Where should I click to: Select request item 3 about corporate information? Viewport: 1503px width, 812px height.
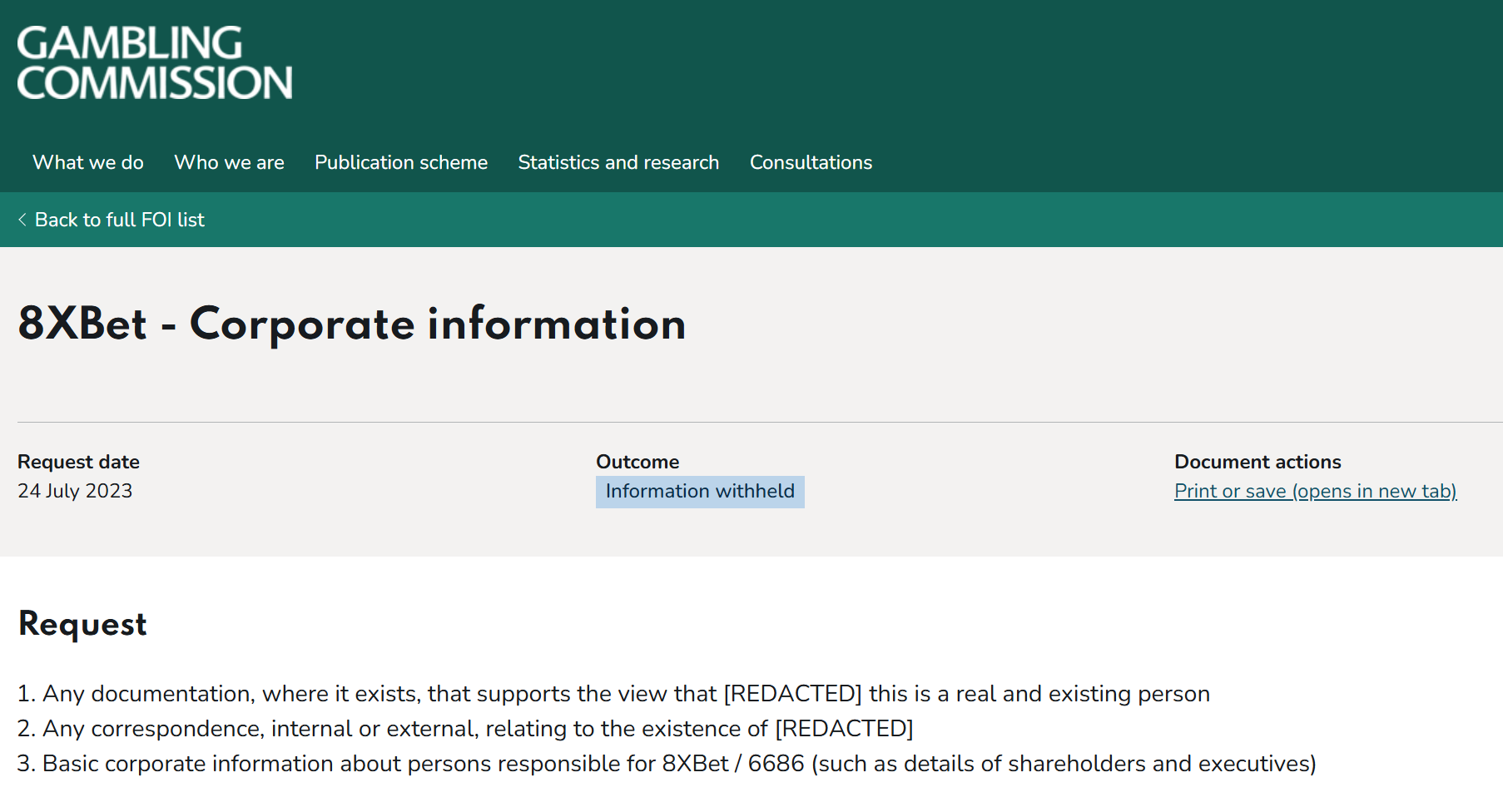[667, 764]
